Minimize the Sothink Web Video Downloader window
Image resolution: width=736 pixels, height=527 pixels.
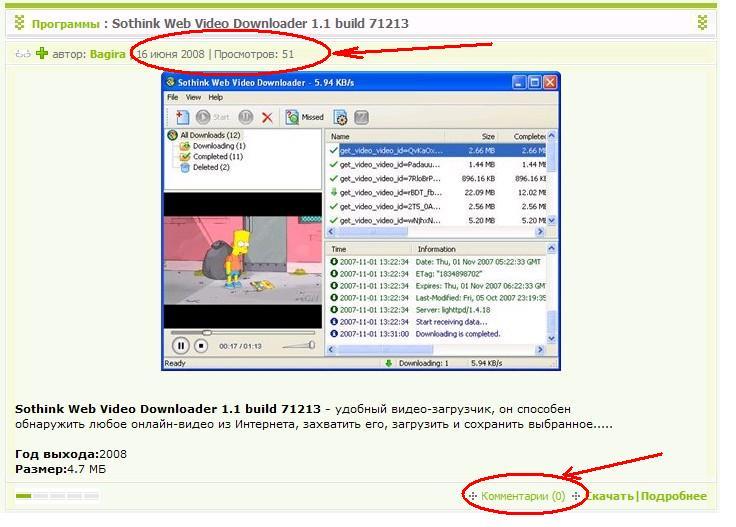(x=519, y=83)
